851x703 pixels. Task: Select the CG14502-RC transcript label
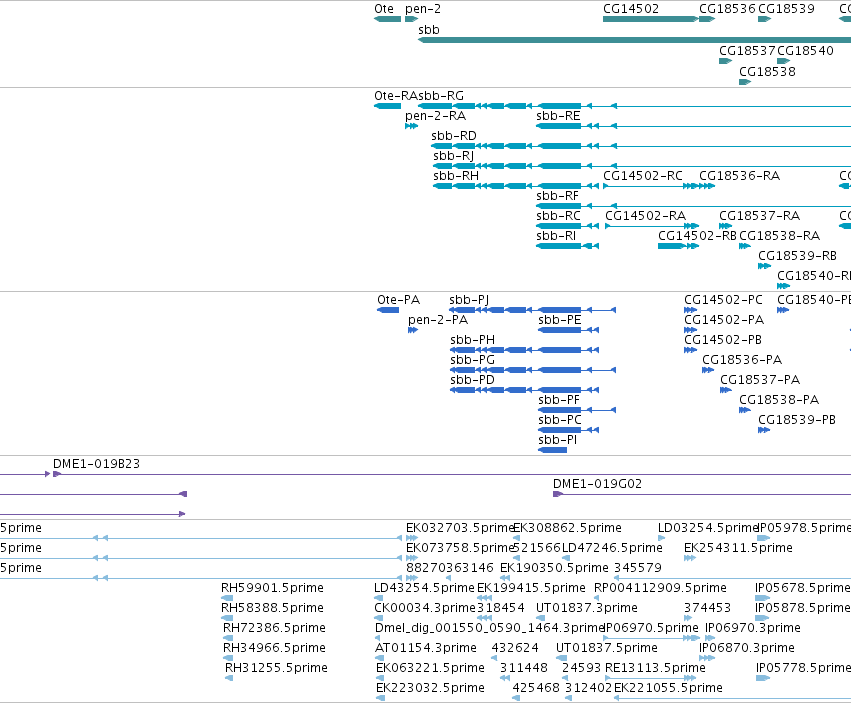(643, 176)
